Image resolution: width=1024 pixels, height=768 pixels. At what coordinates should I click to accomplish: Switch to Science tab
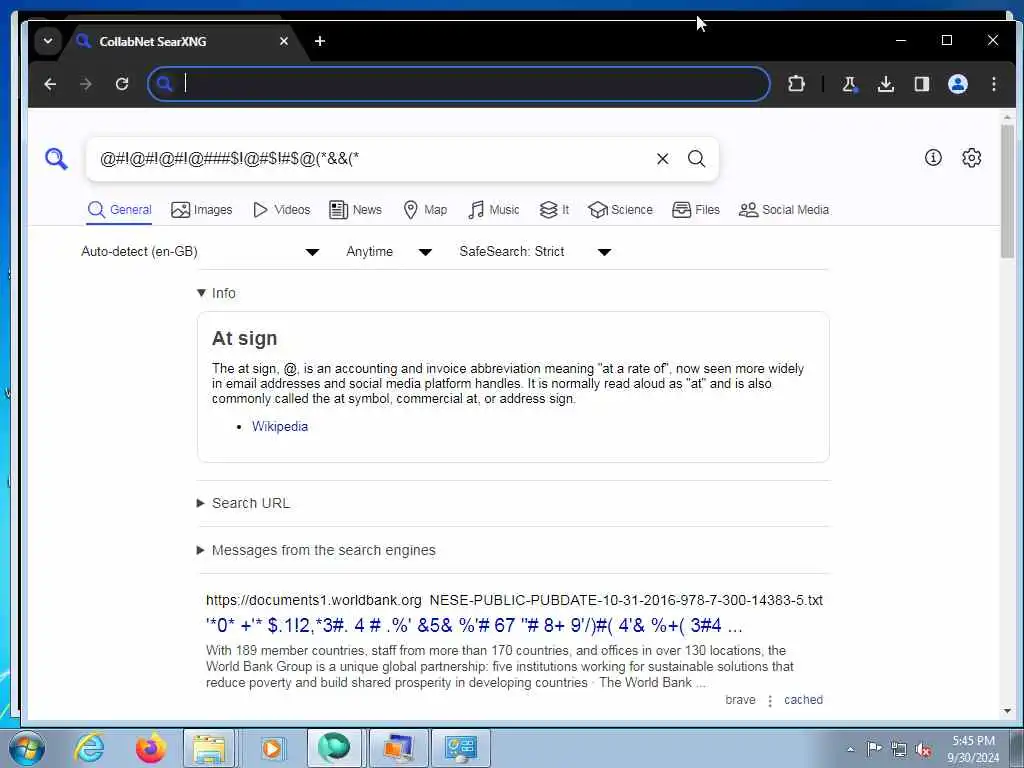pos(620,210)
